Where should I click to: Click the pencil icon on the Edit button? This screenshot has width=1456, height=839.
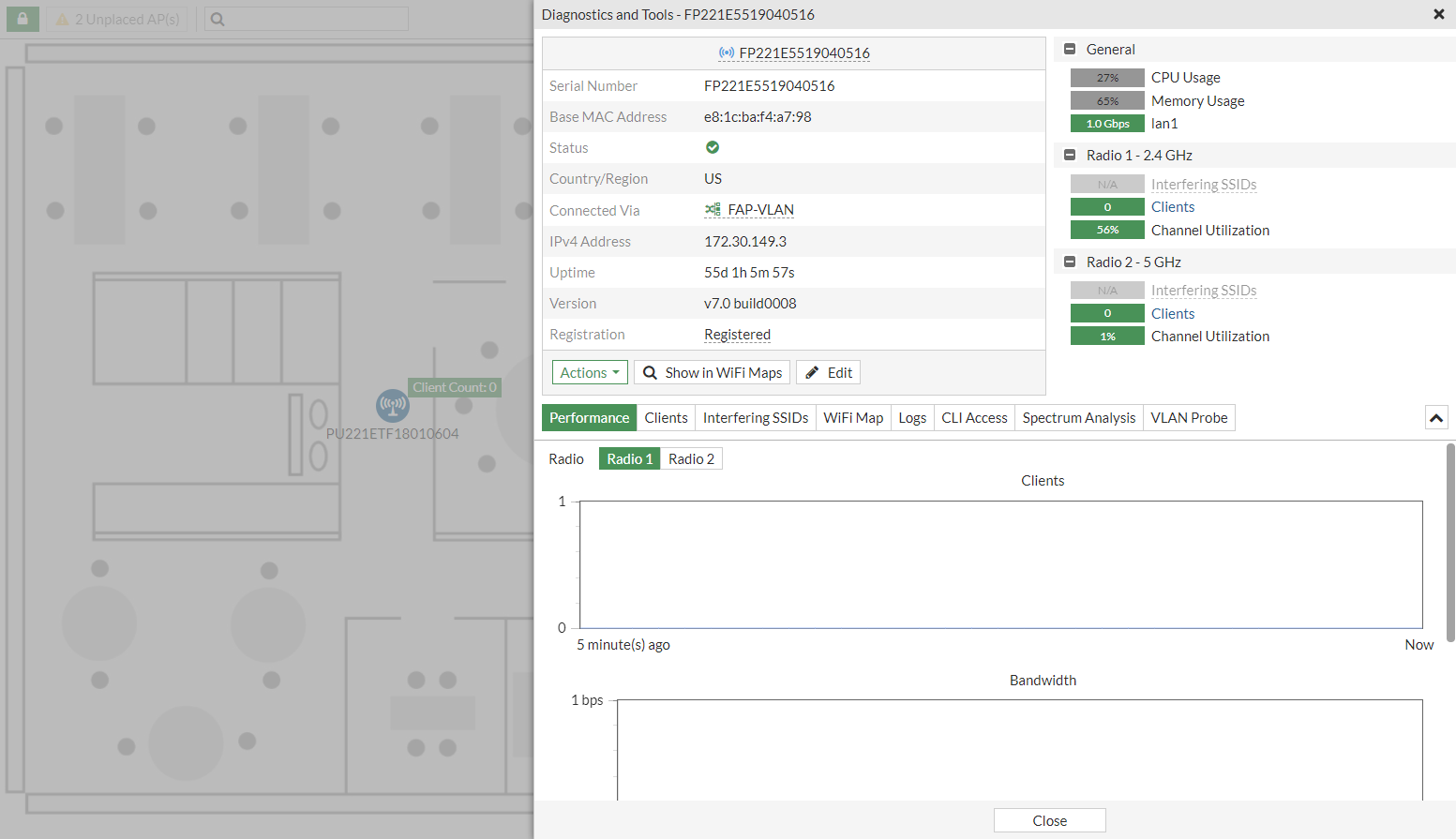point(813,372)
